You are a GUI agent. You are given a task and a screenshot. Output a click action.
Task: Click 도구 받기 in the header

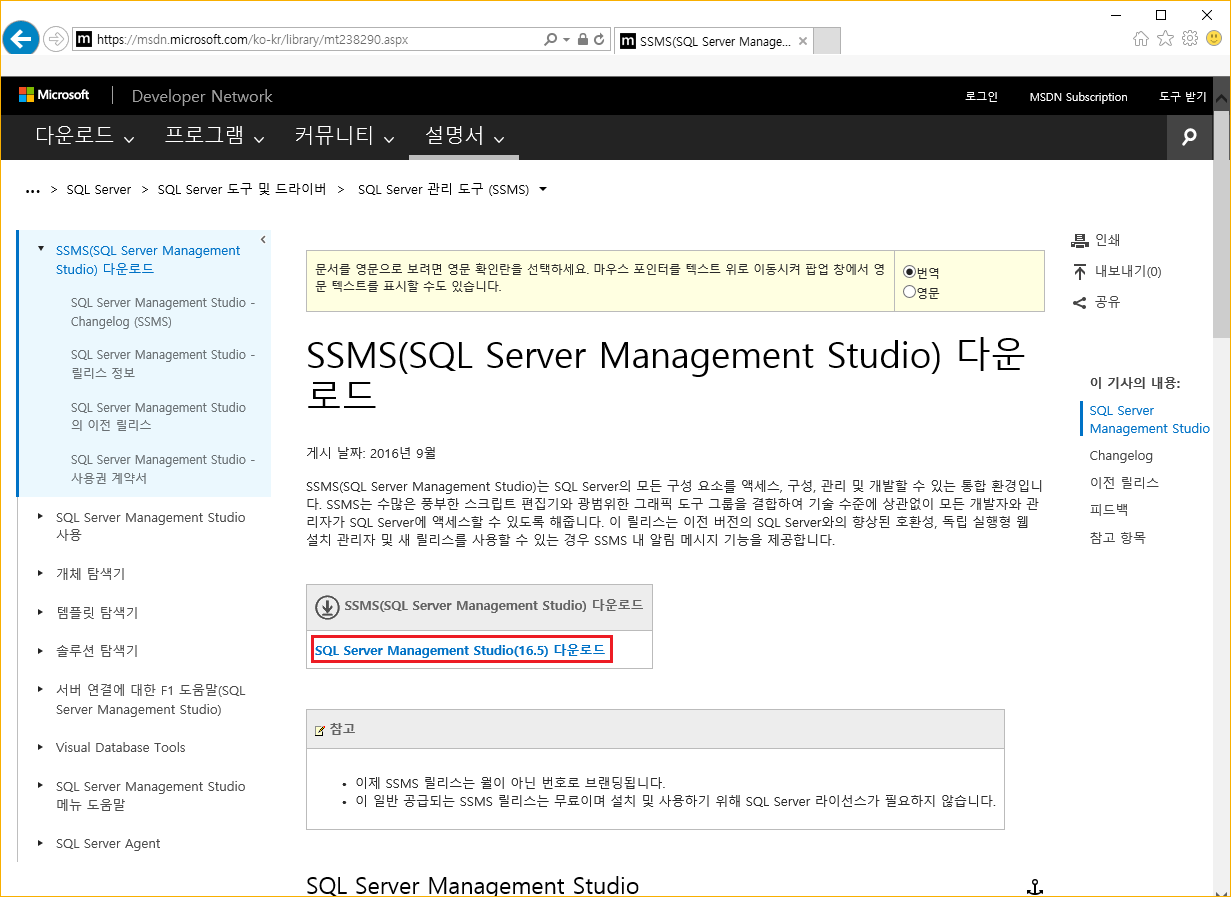(1183, 97)
